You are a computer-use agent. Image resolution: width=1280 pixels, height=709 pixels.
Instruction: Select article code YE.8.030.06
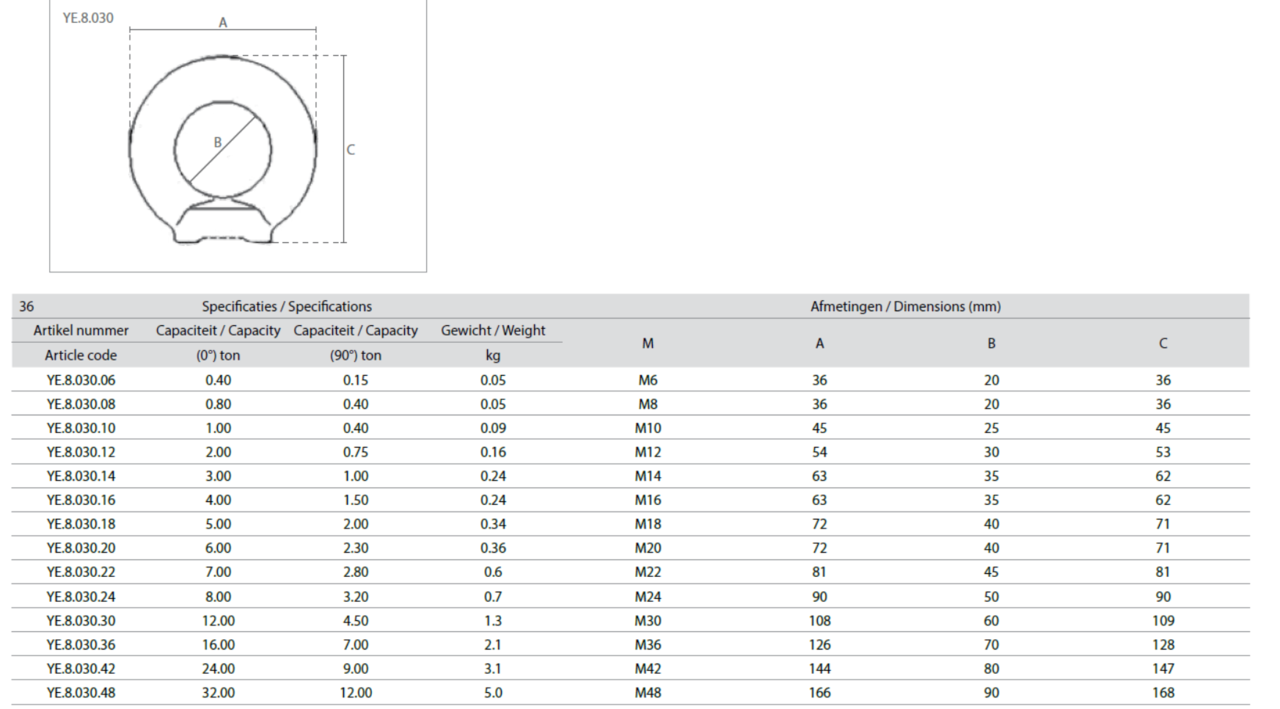click(x=81, y=380)
